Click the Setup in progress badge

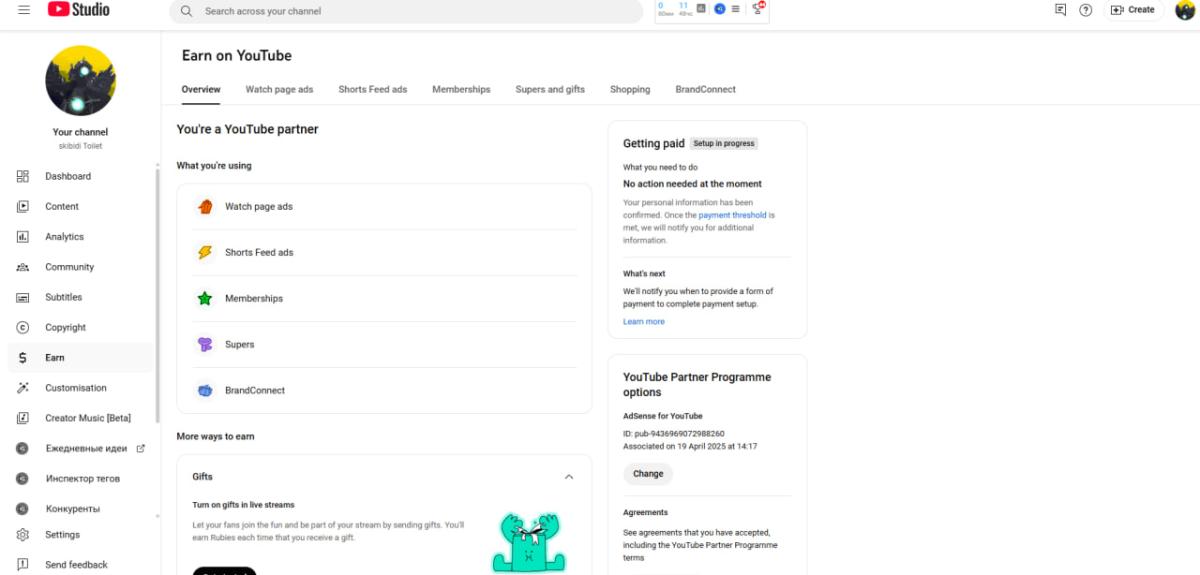(x=724, y=143)
